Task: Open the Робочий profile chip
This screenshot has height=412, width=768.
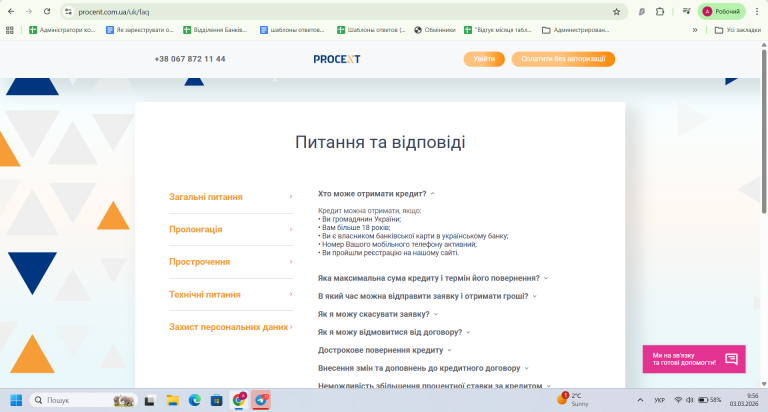Action: point(721,12)
